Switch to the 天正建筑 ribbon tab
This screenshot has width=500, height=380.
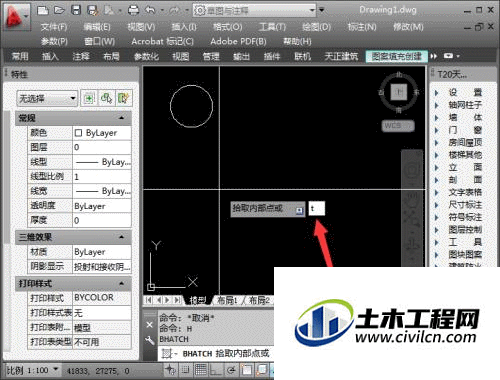[342, 56]
